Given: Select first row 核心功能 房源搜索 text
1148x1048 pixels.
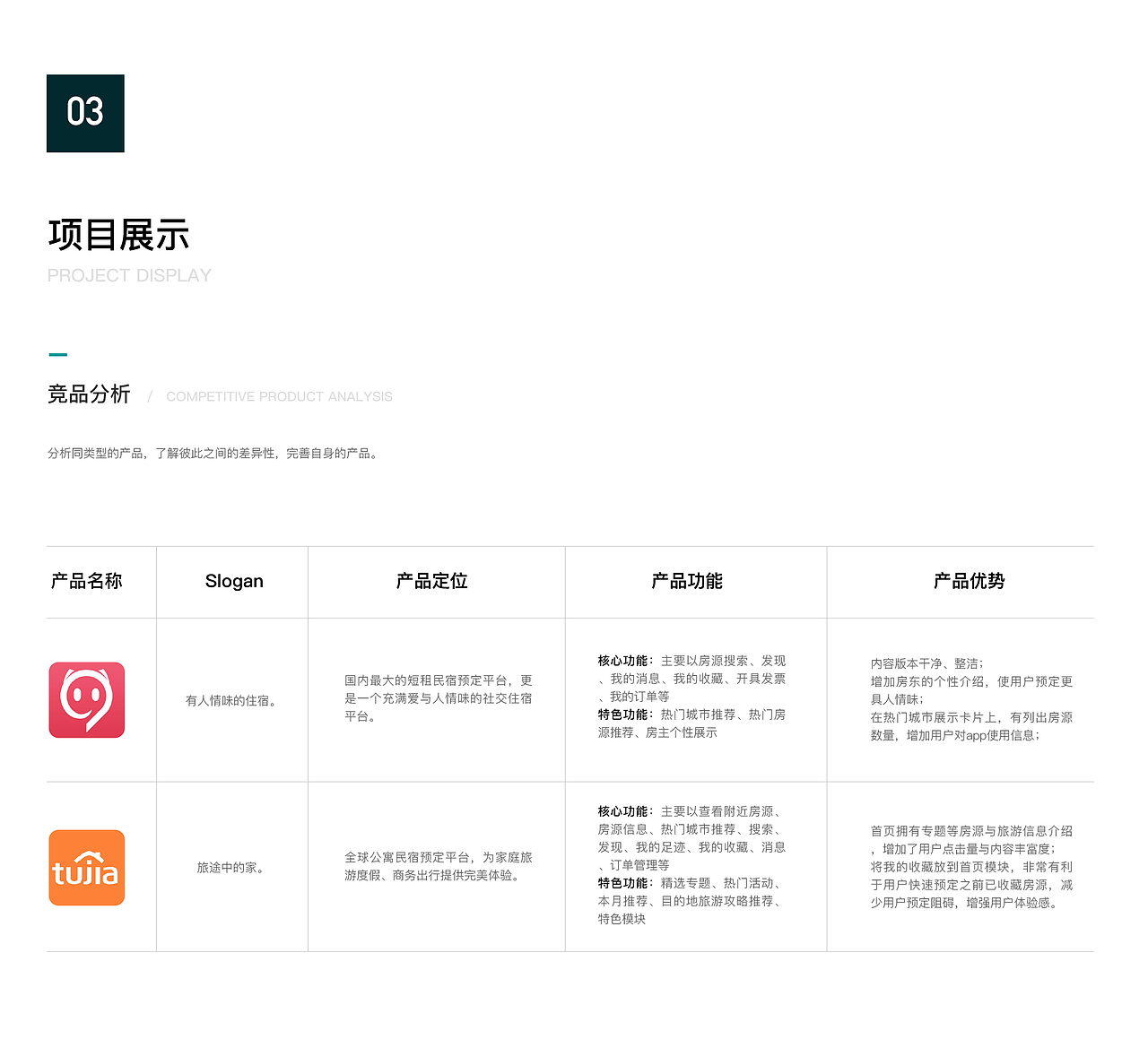Looking at the screenshot, I should tap(691, 679).
